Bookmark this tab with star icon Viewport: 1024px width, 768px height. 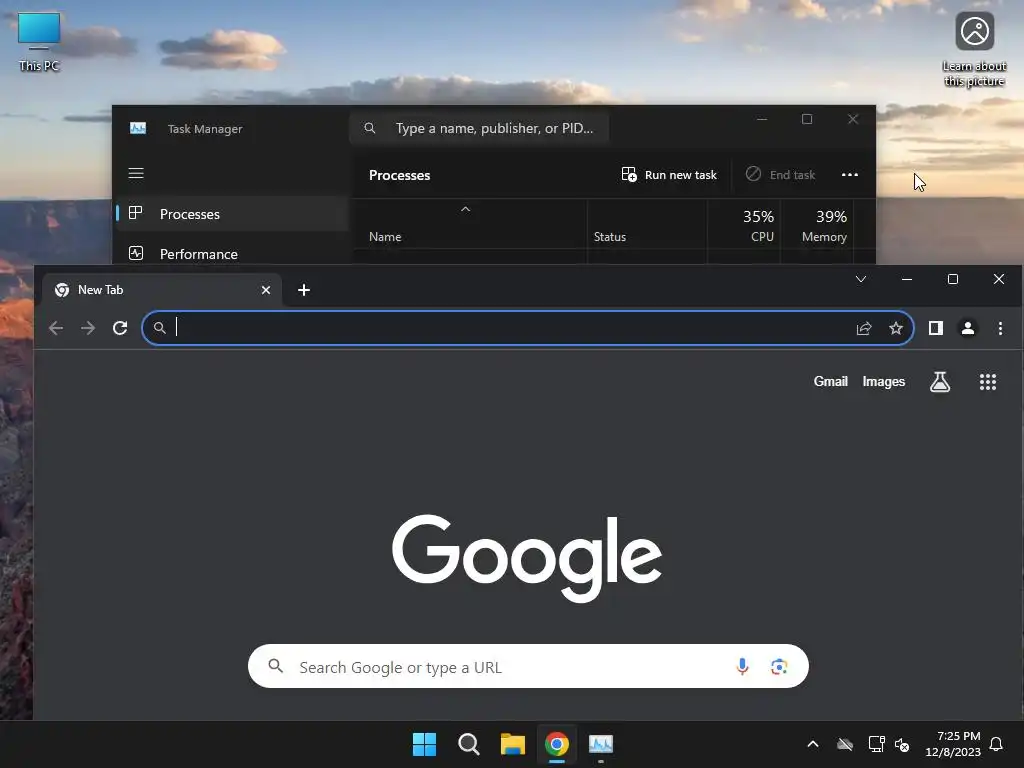click(896, 328)
